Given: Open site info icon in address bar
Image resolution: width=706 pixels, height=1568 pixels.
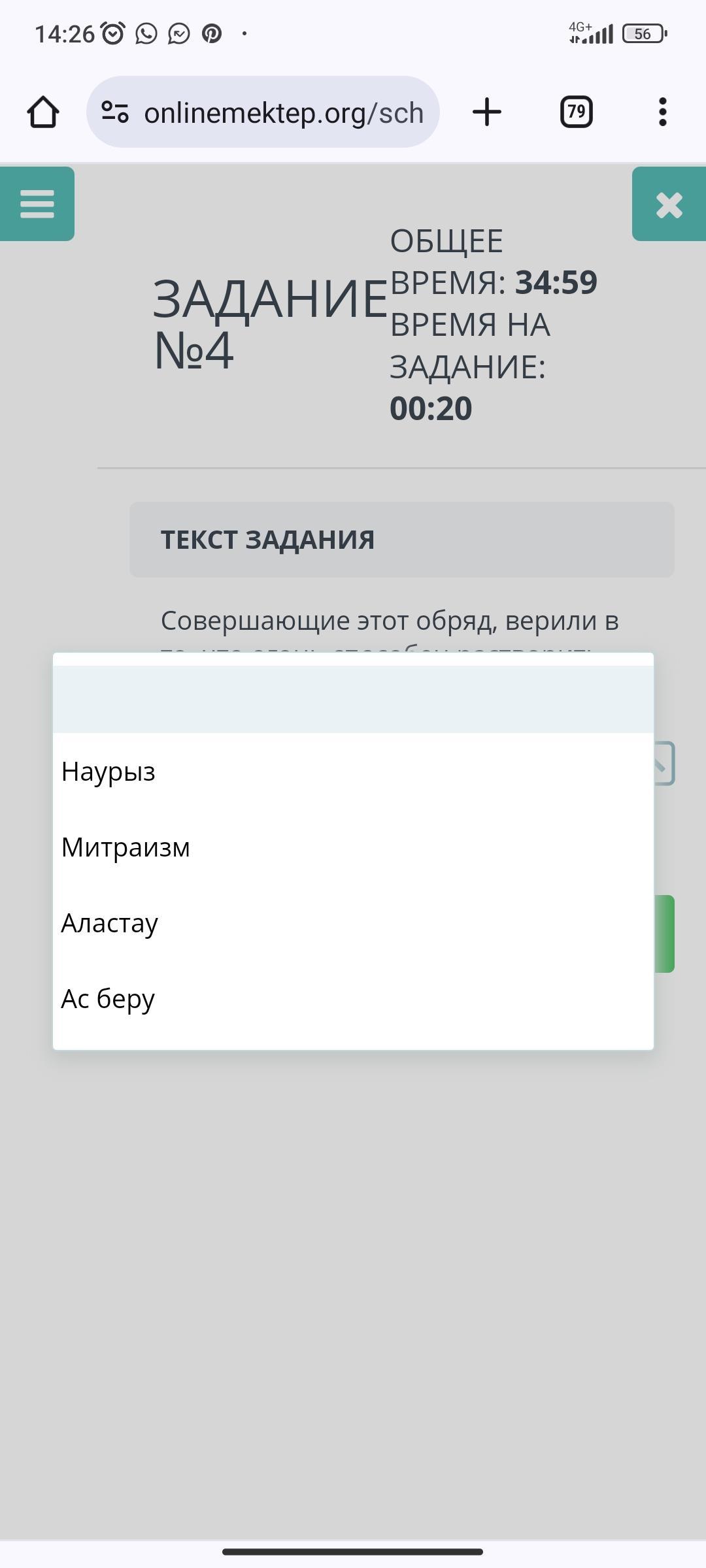Looking at the screenshot, I should (x=115, y=112).
